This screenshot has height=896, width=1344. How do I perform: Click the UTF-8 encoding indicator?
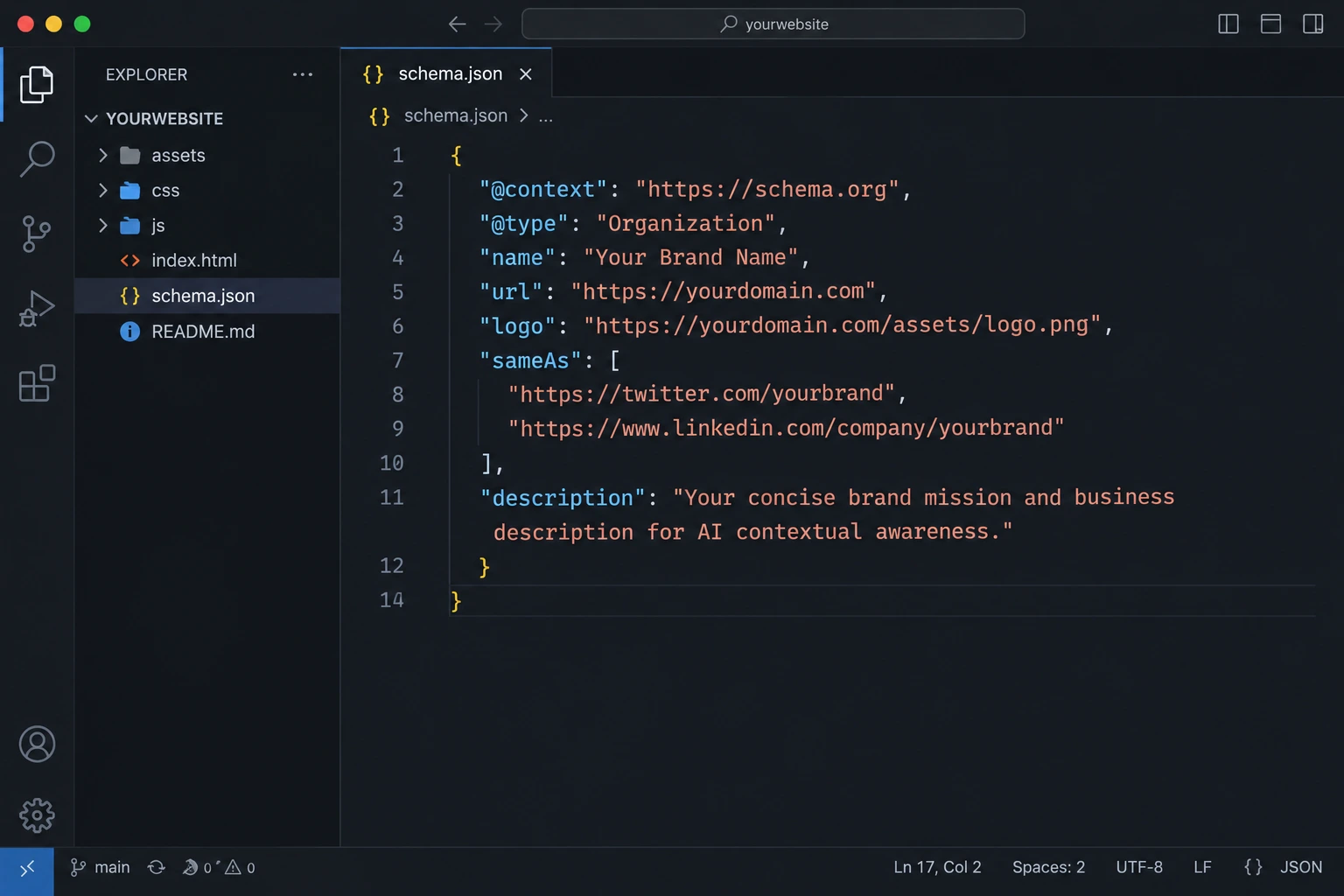(x=1139, y=867)
